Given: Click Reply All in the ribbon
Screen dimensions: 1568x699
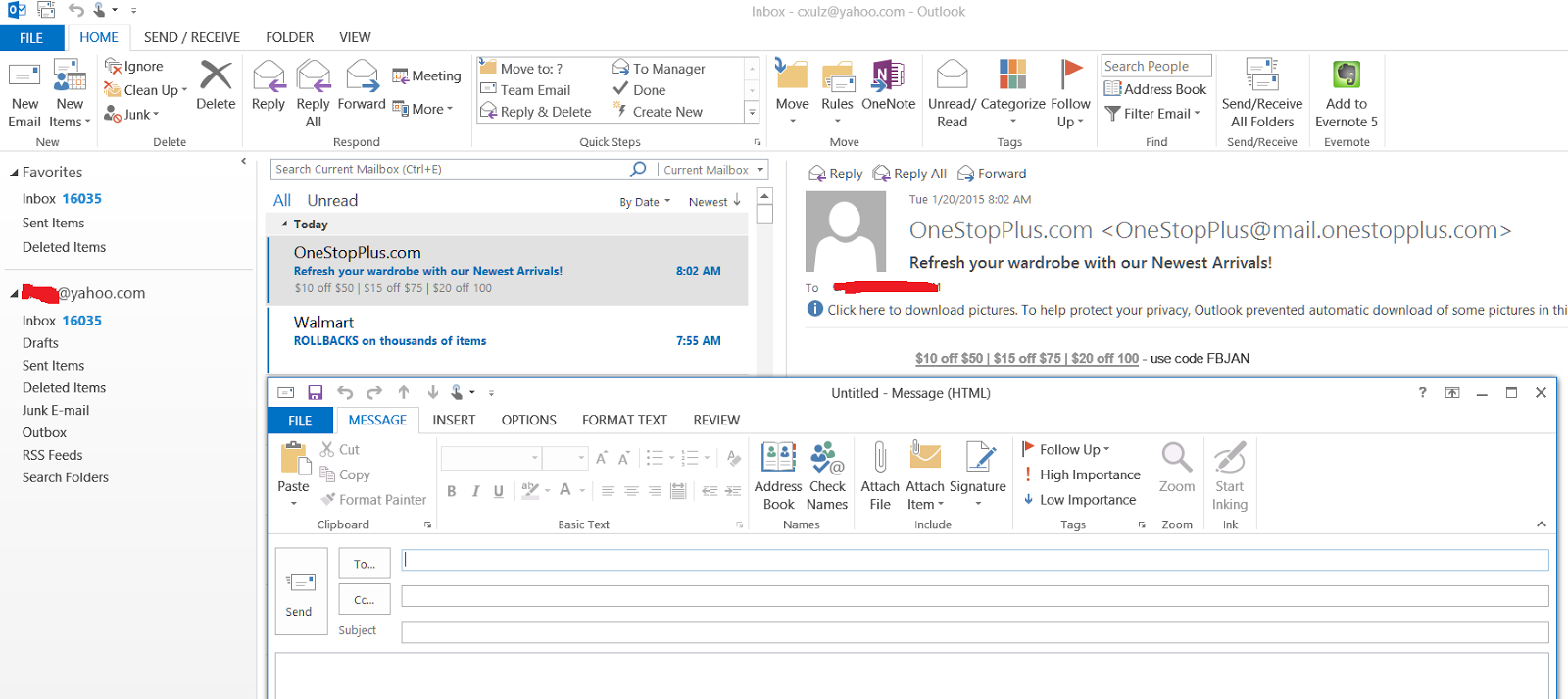Looking at the screenshot, I should (314, 93).
